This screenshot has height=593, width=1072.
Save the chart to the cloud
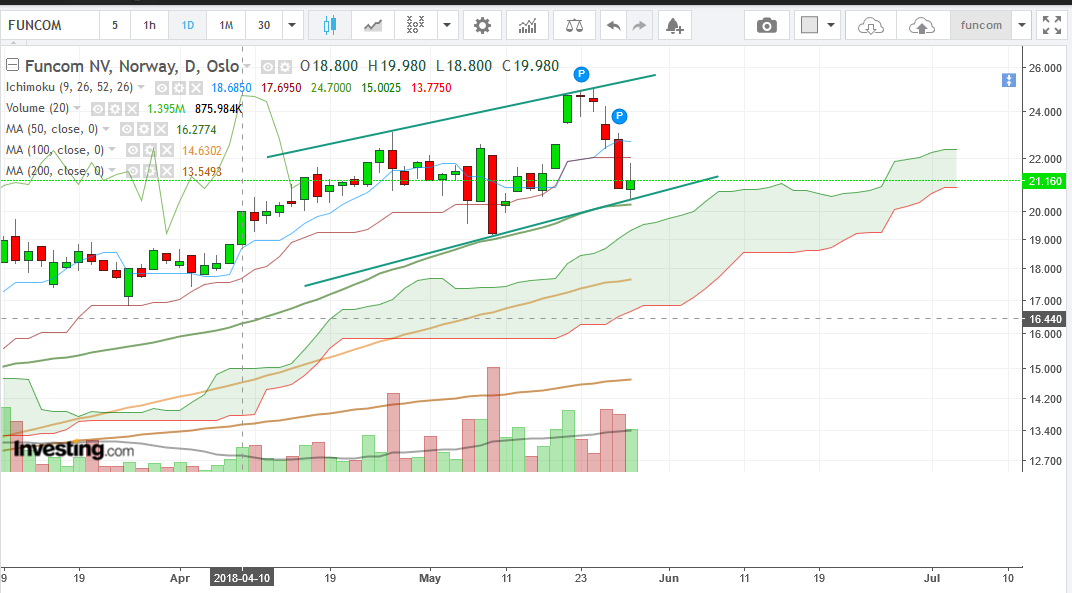(922, 25)
